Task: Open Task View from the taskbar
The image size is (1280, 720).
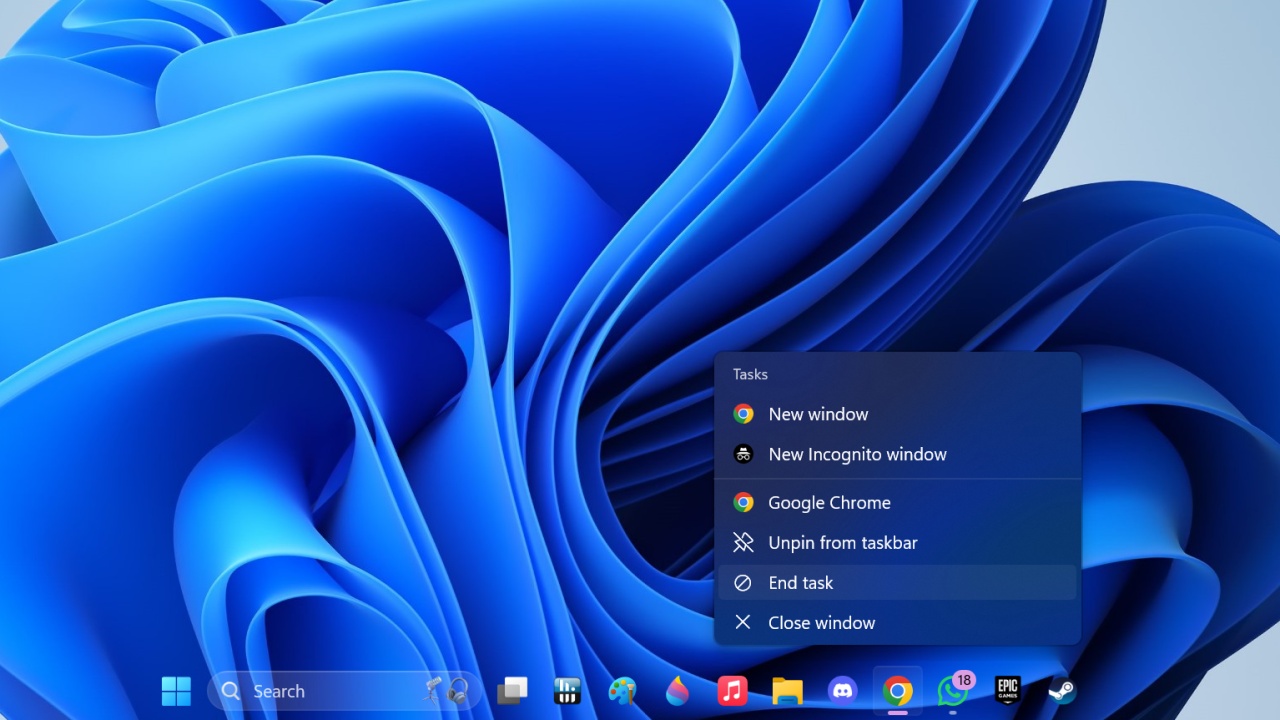Action: tap(513, 690)
